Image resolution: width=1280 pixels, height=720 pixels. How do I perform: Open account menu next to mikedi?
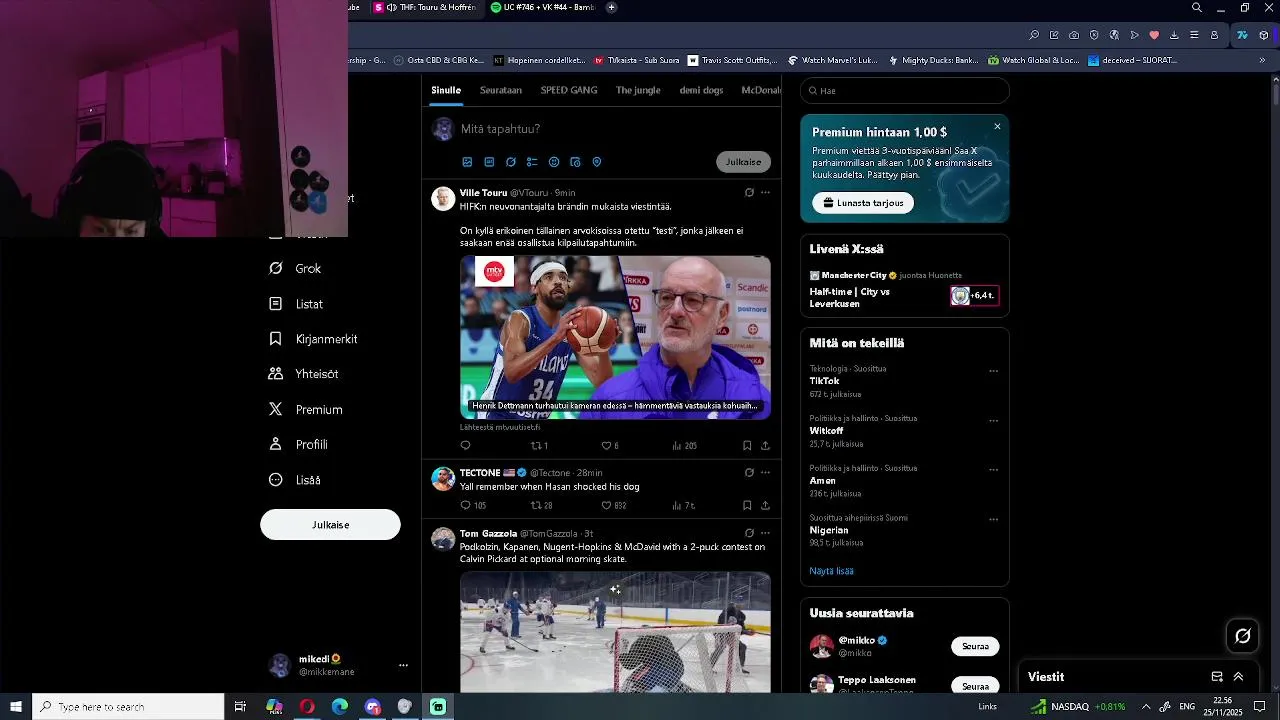point(403,665)
